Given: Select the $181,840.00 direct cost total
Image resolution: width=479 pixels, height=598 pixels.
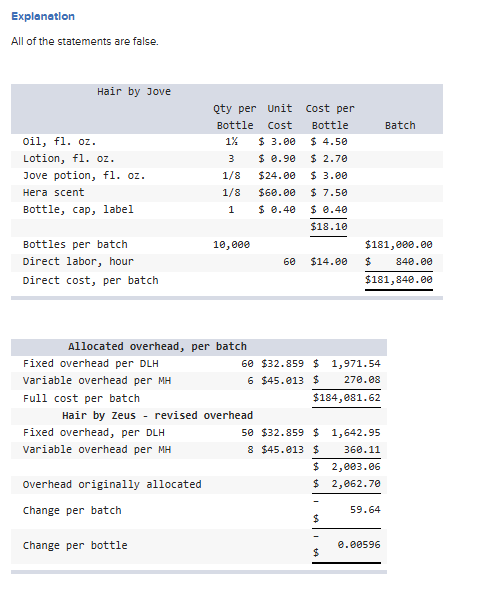Looking at the screenshot, I should tap(399, 280).
